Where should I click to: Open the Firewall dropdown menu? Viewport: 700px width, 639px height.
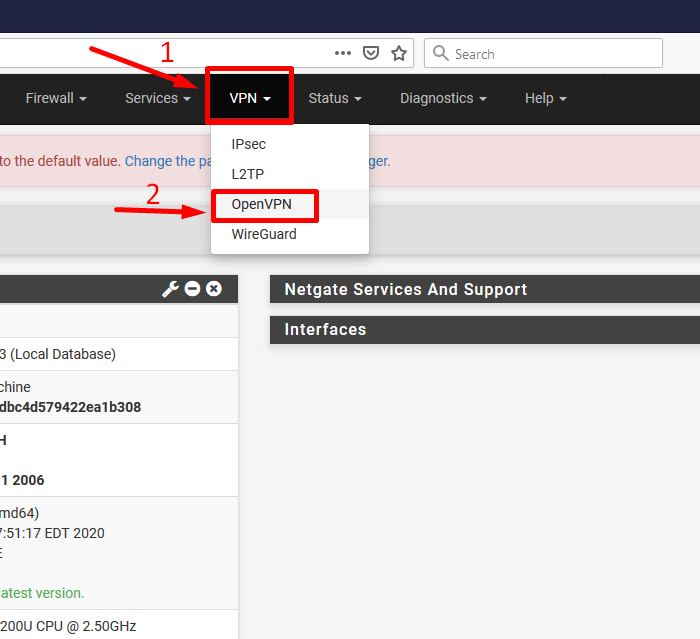pyautogui.click(x=56, y=98)
